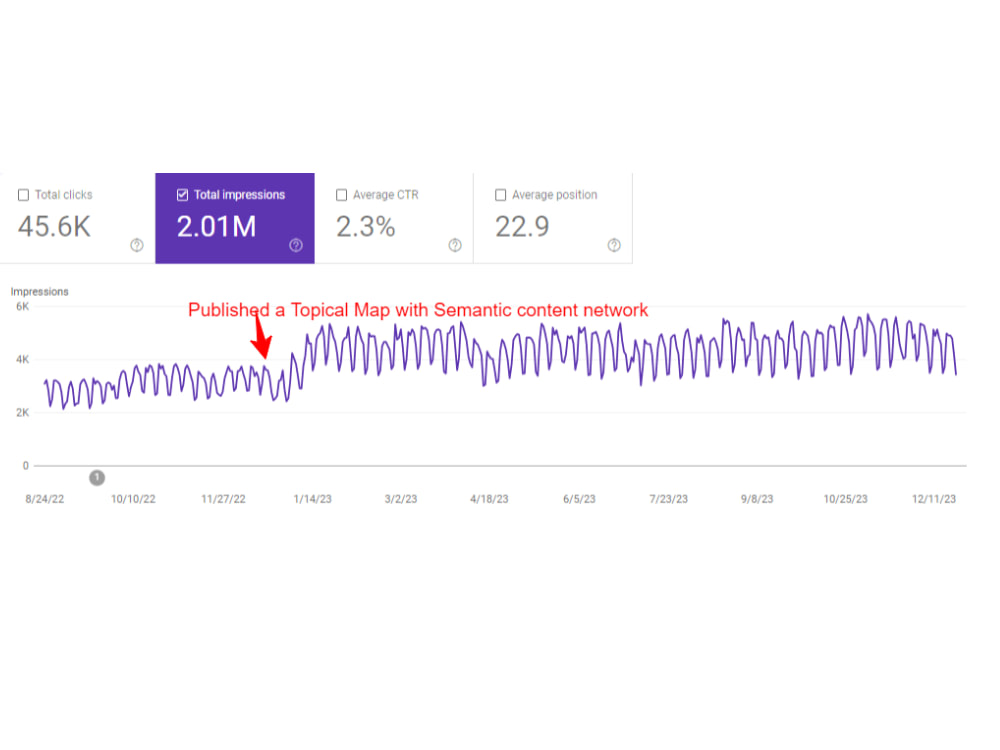This screenshot has height=750, width=1000.
Task: Select the 2.01M total impressions value
Action: [217, 227]
